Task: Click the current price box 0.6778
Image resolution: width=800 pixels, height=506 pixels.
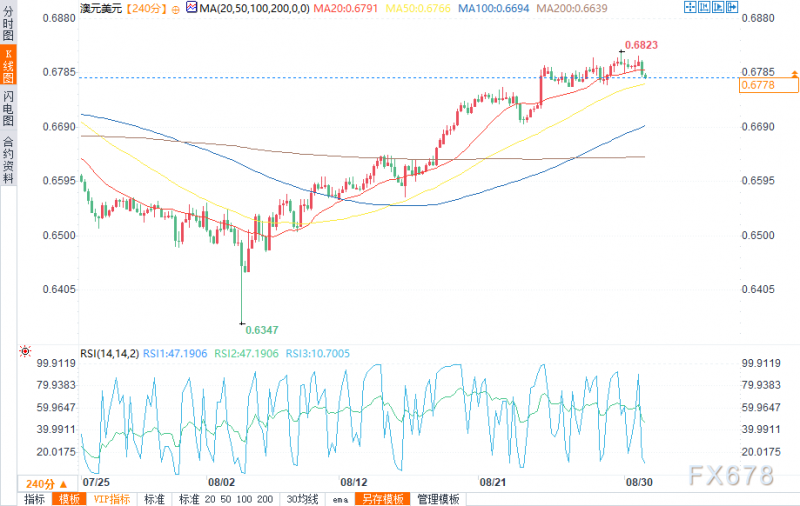Action: tap(768, 85)
